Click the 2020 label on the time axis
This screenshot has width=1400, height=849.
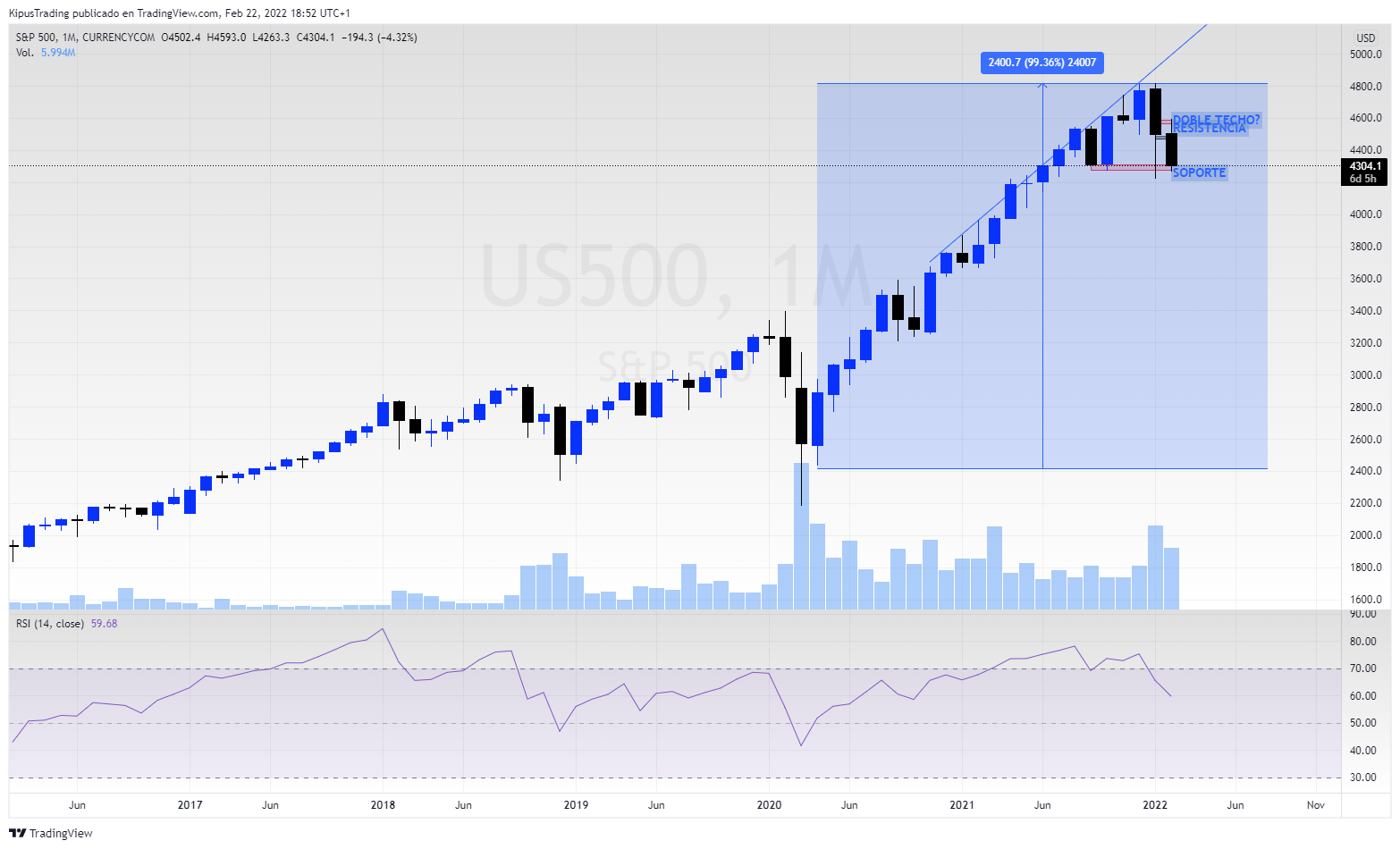tap(769, 805)
